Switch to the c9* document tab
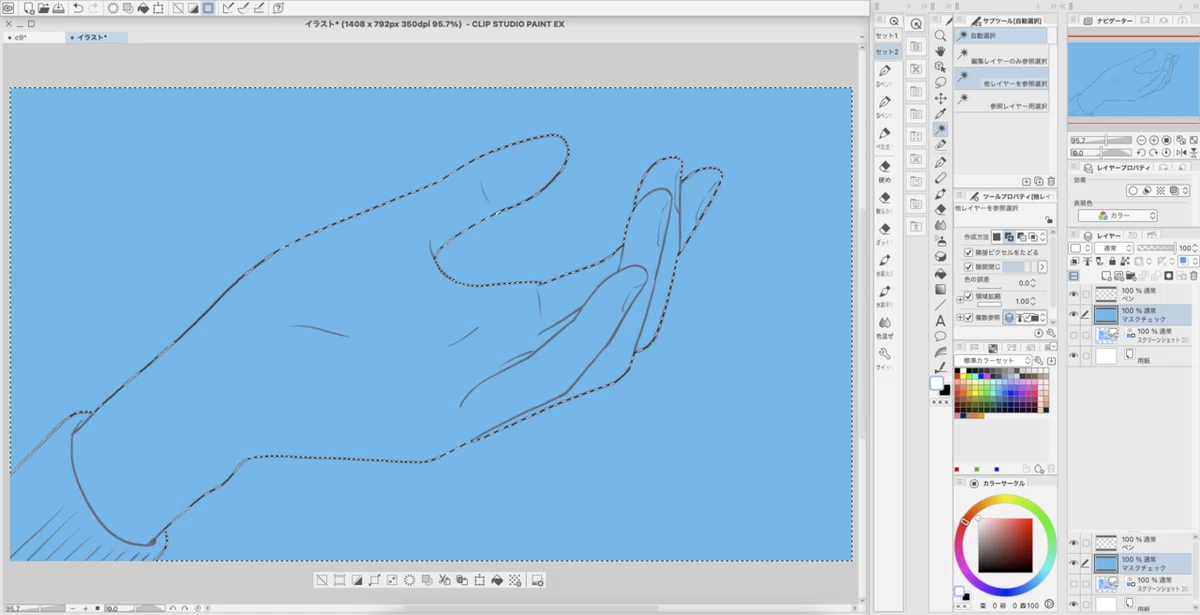The width and height of the screenshot is (1200, 615). [x=34, y=37]
